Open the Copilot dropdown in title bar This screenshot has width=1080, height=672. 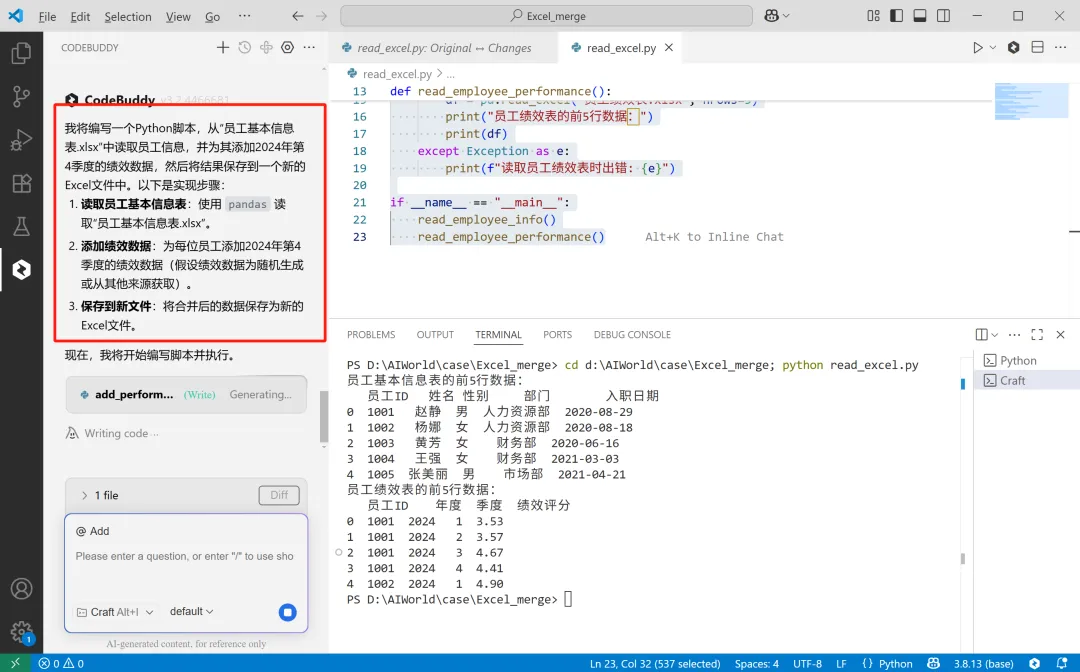point(777,16)
